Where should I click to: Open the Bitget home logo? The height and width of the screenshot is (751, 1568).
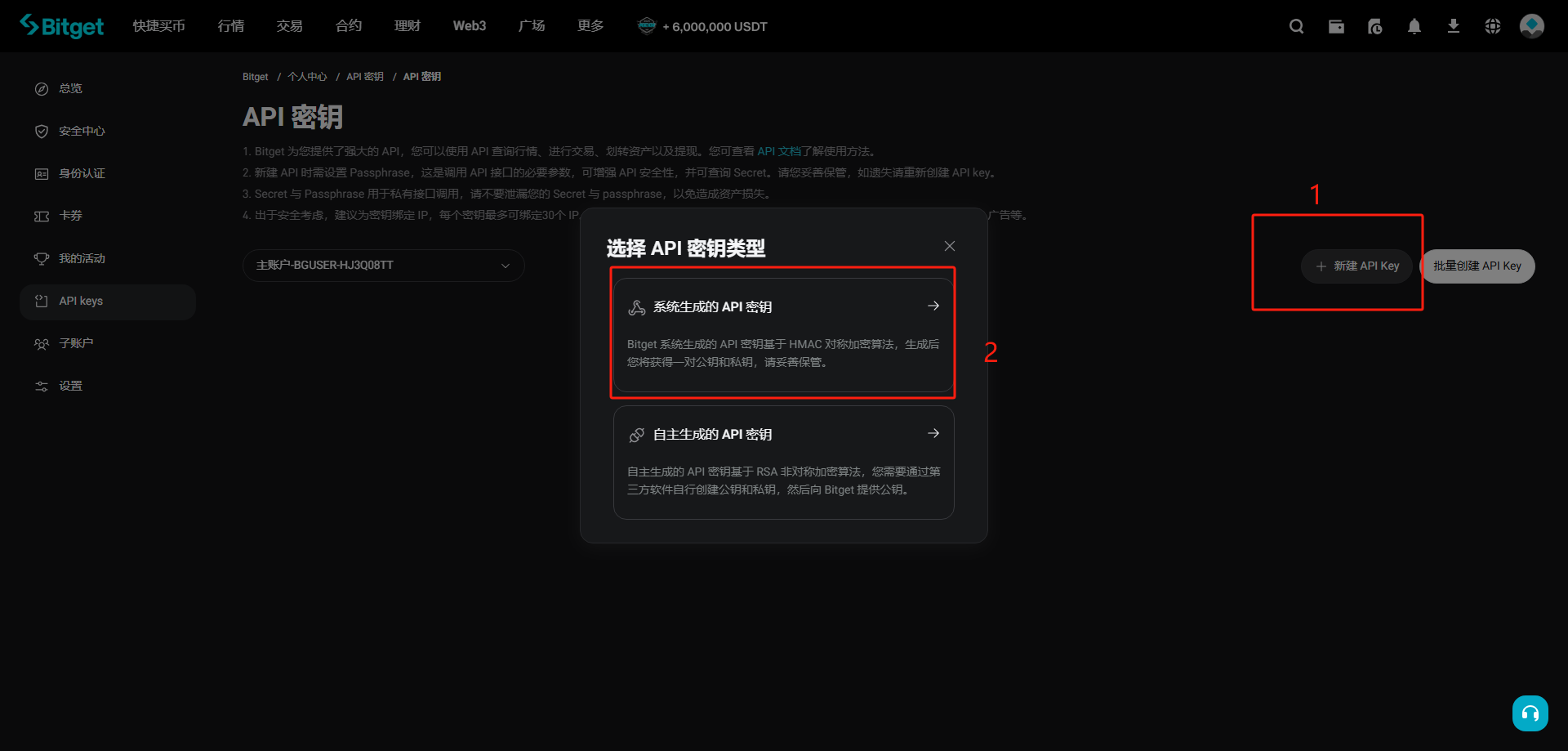pos(61,26)
